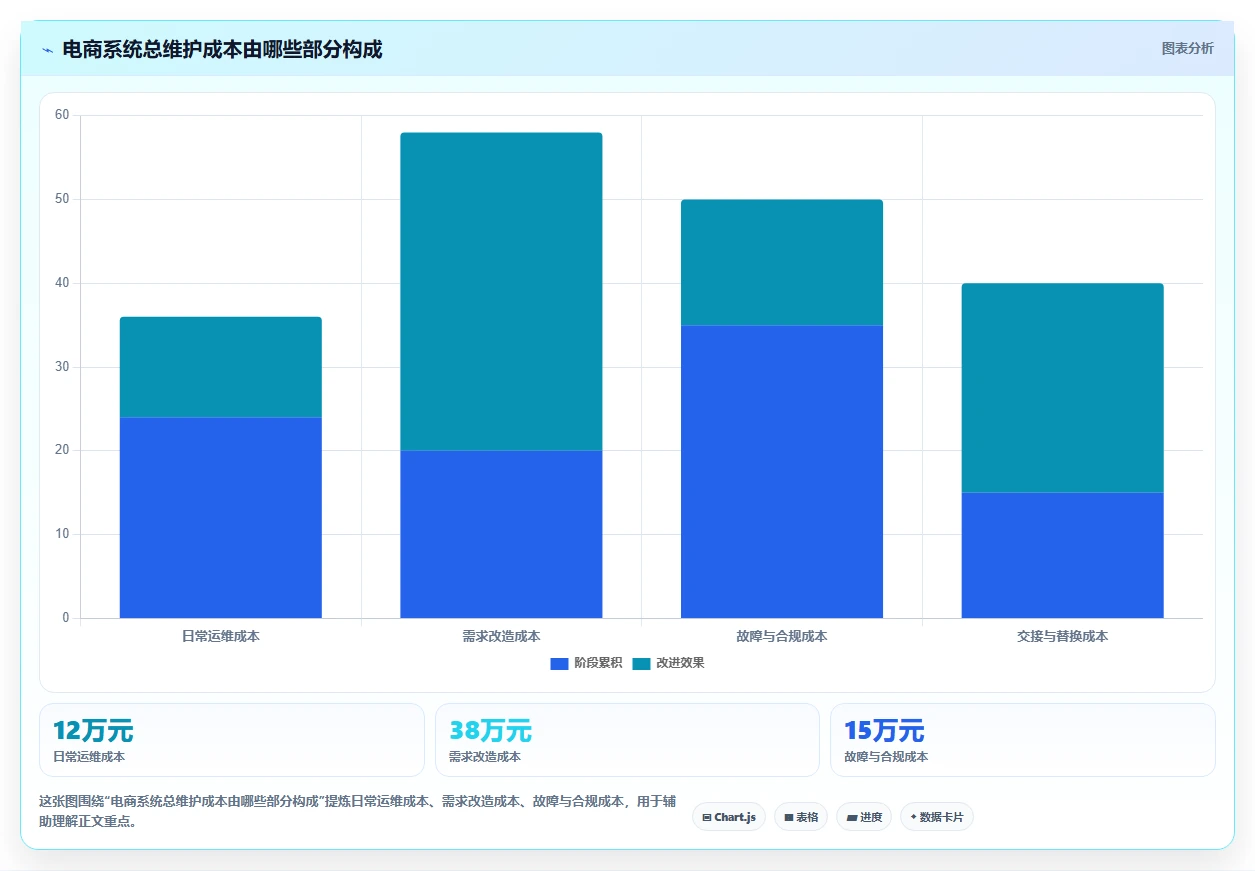Click the 图表分析 label in header
Screen dimensions: 1255x871
tap(1187, 48)
